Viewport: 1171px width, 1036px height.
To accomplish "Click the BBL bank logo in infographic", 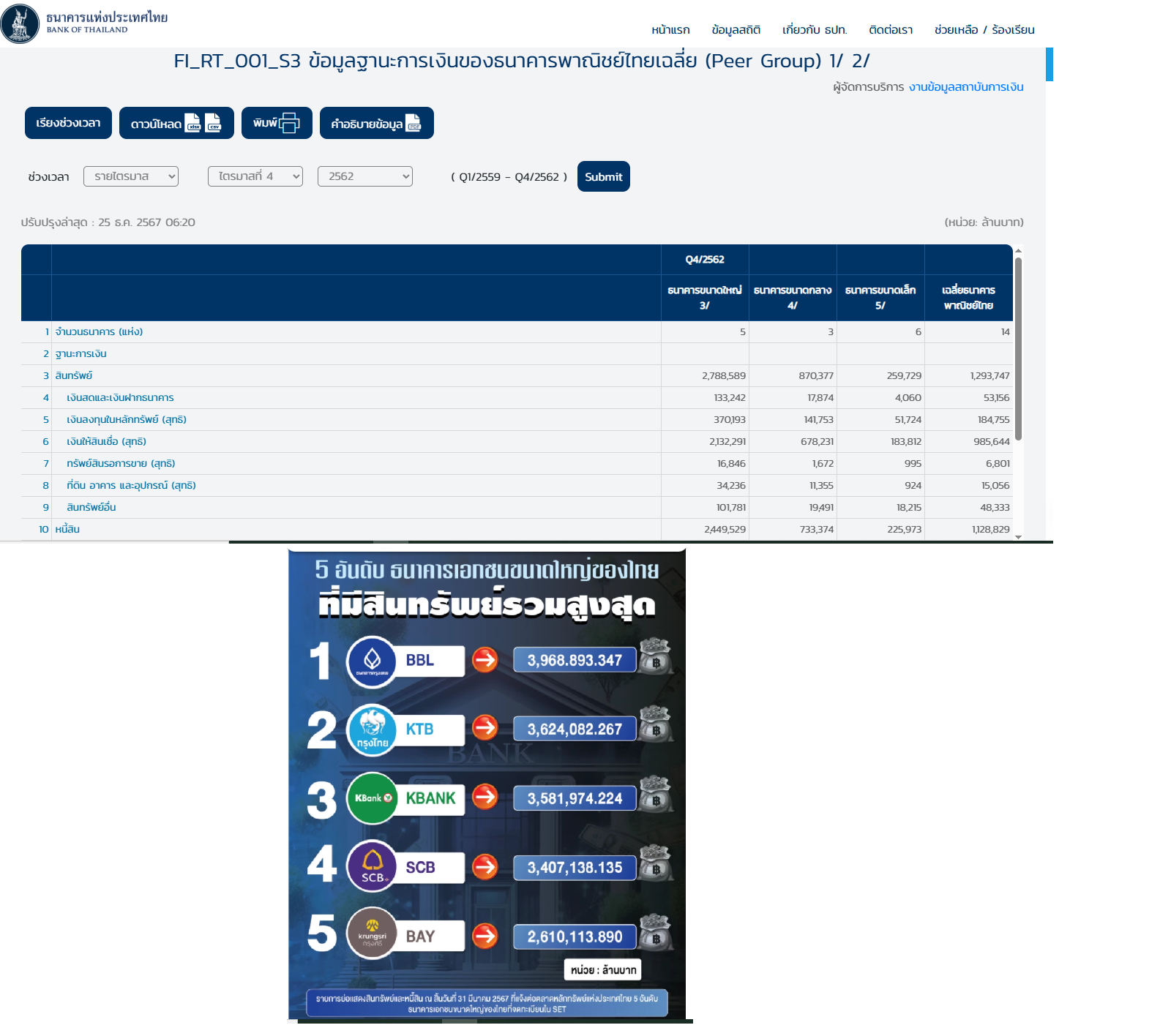I will click(x=372, y=661).
